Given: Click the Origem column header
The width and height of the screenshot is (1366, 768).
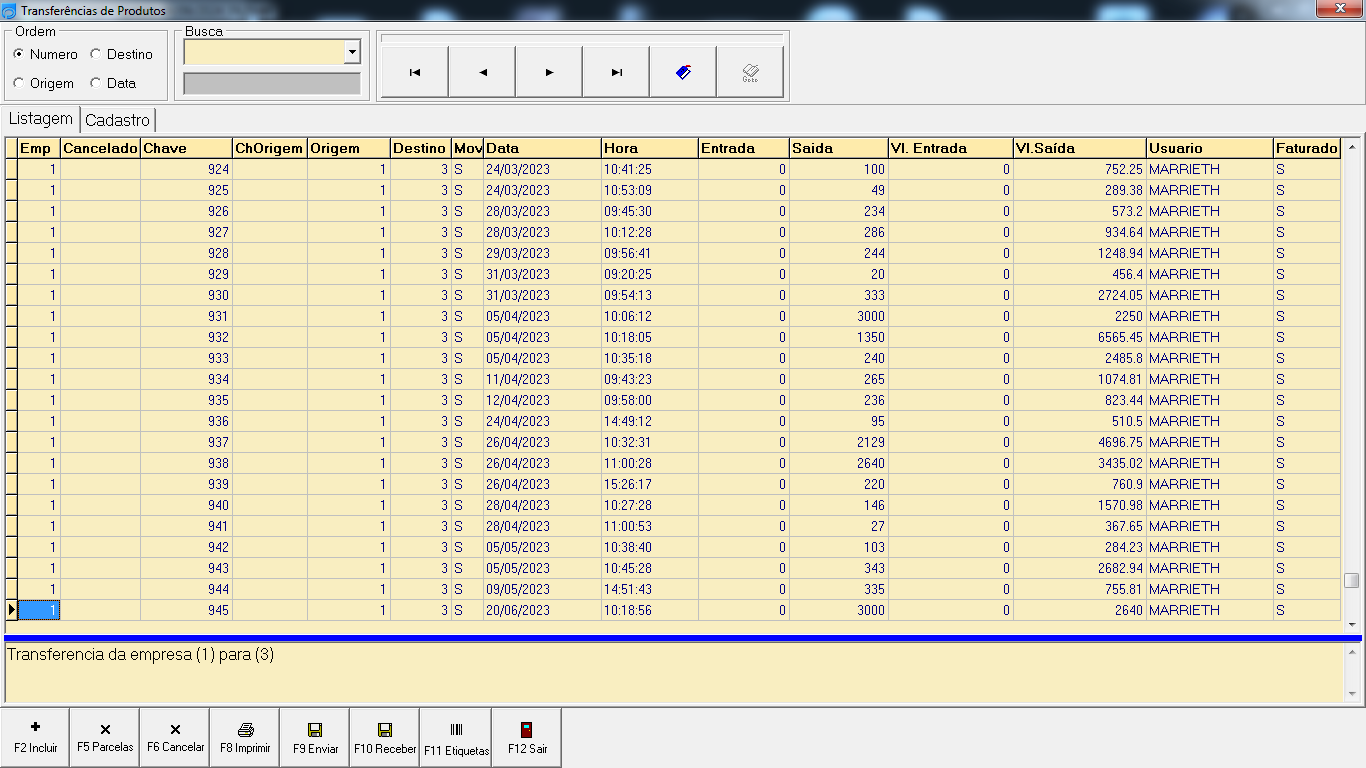Looking at the screenshot, I should [x=348, y=148].
